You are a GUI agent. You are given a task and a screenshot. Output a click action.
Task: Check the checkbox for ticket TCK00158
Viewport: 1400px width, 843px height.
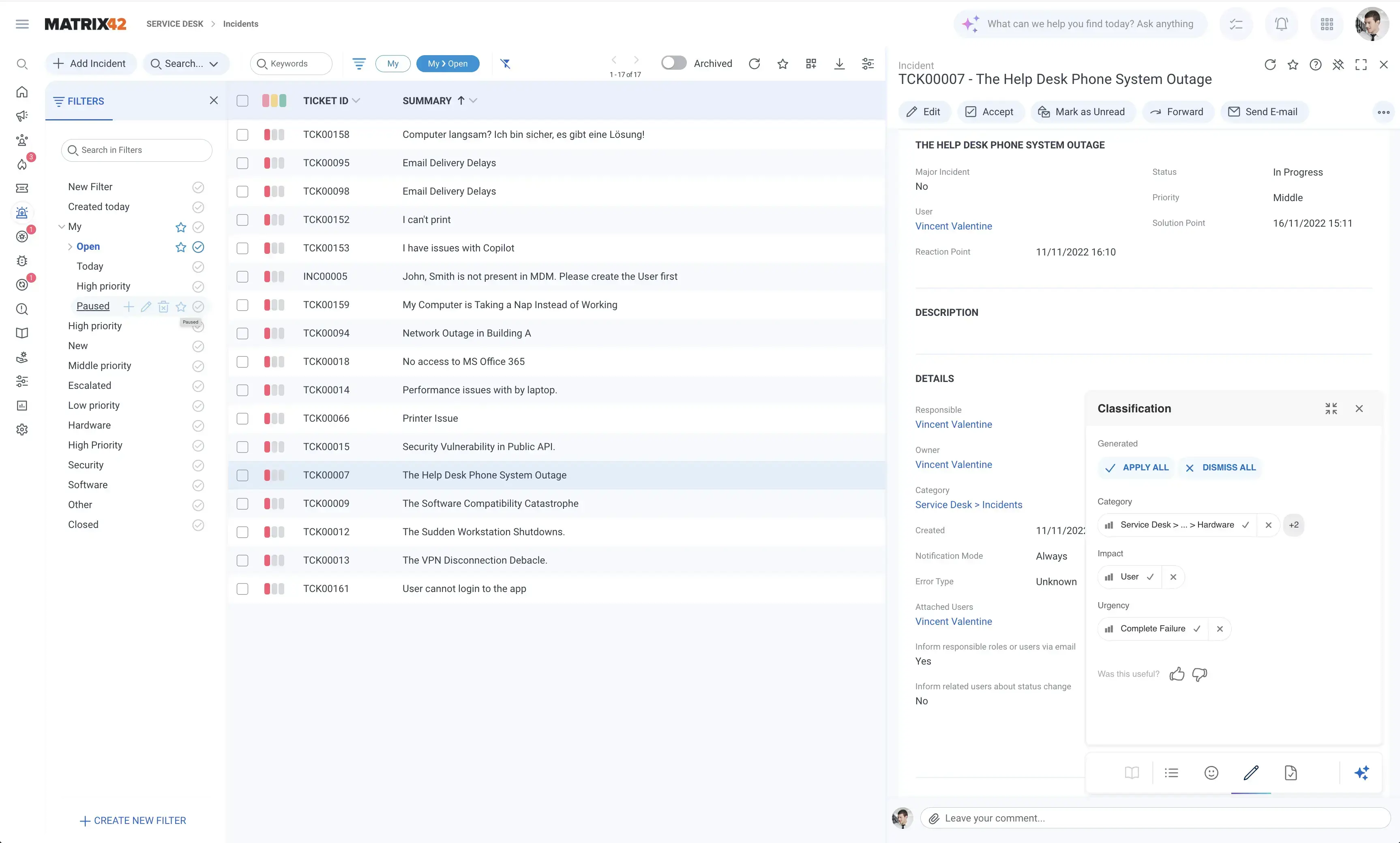point(242,134)
